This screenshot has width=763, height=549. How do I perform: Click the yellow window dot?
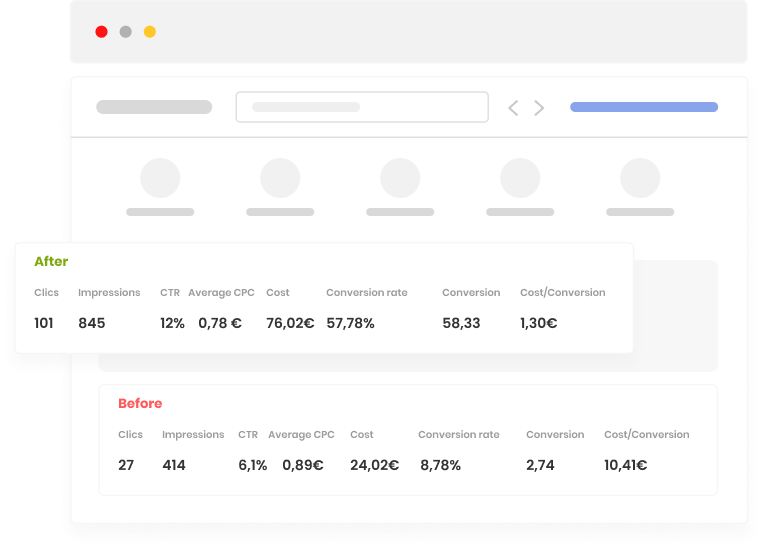pyautogui.click(x=150, y=32)
